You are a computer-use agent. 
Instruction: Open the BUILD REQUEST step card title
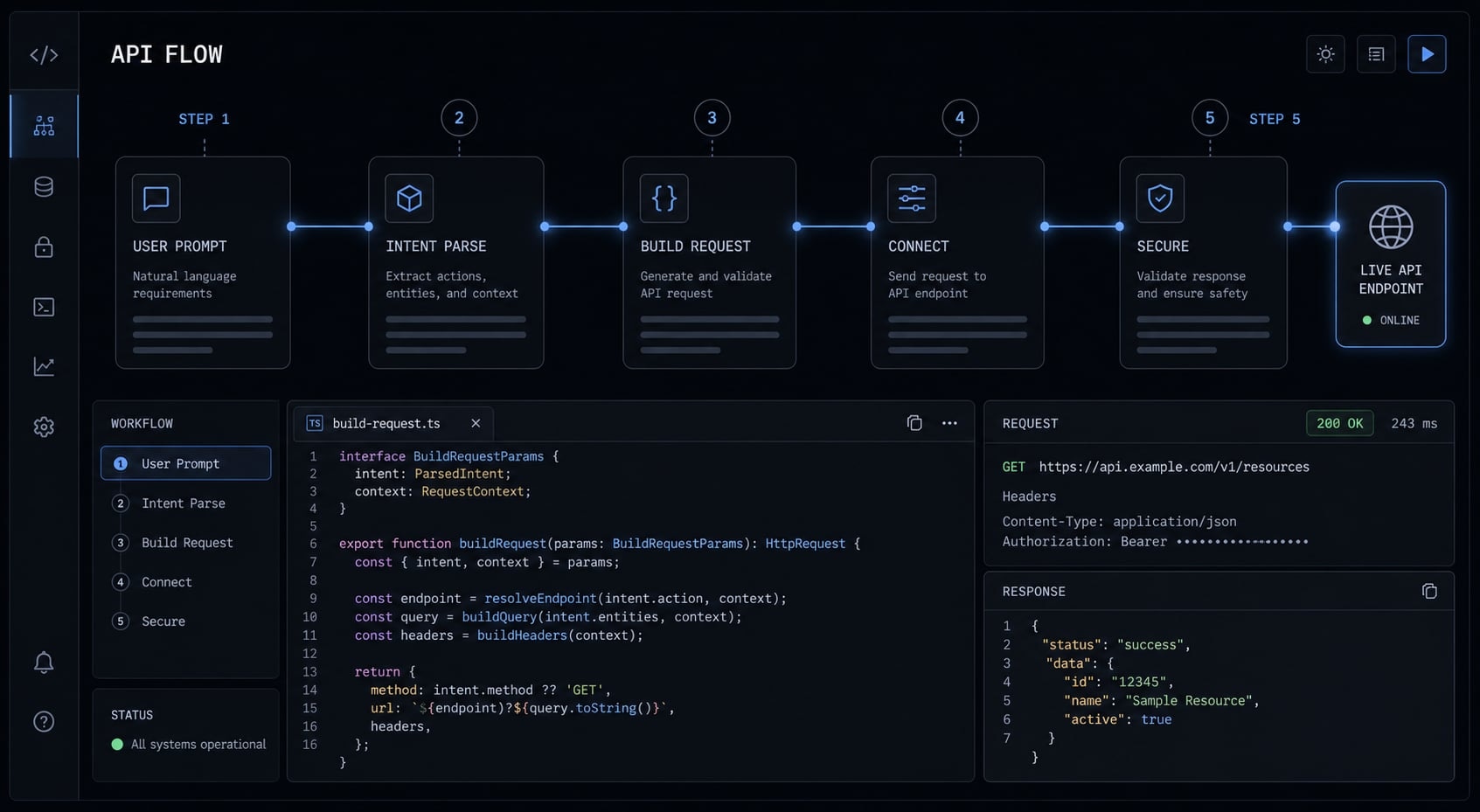click(695, 246)
